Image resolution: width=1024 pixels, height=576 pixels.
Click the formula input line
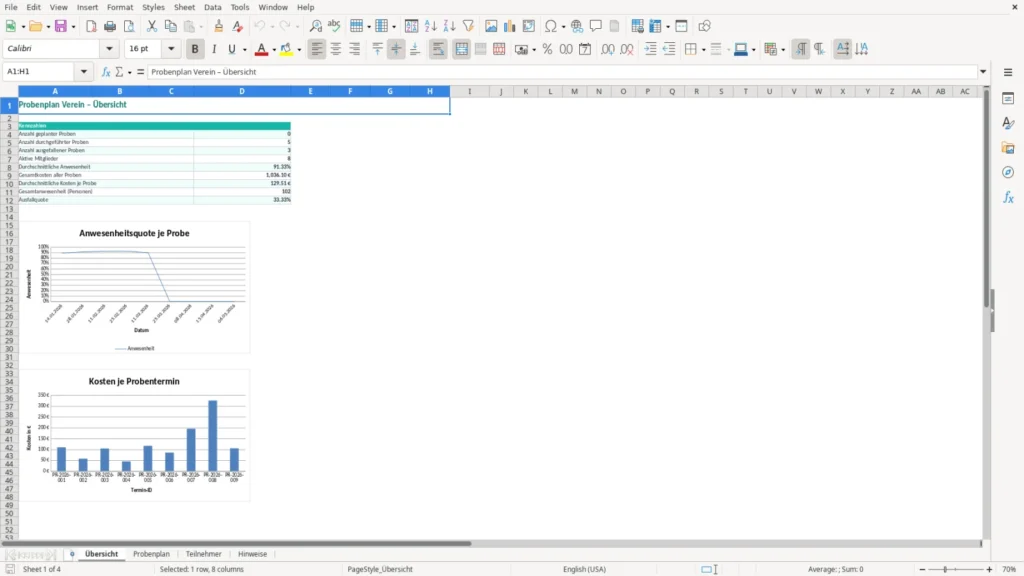coord(563,72)
